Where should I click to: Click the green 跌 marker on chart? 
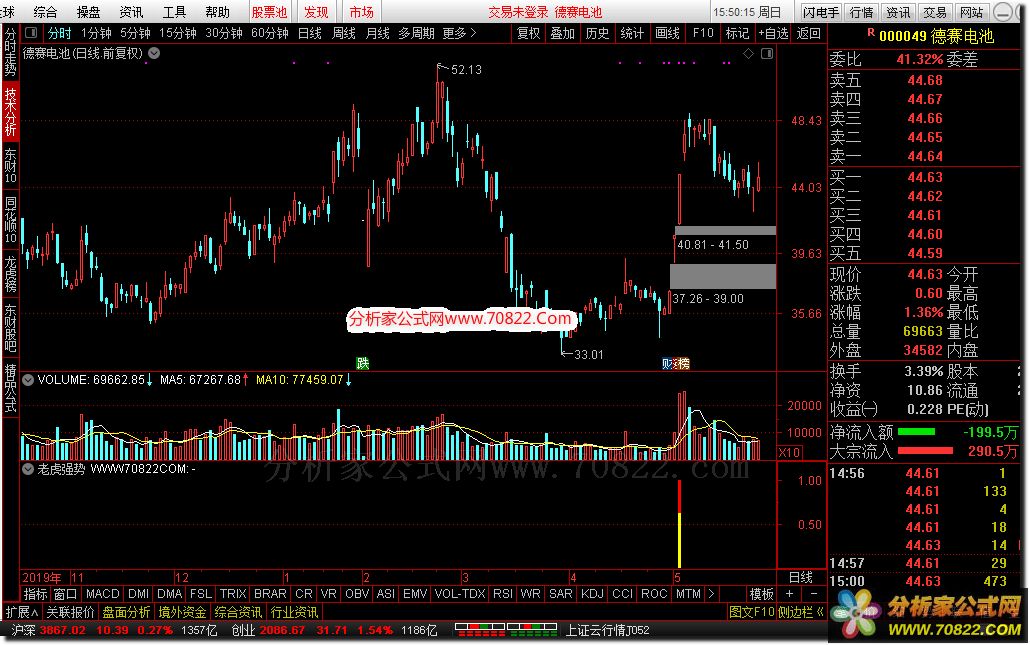click(363, 363)
